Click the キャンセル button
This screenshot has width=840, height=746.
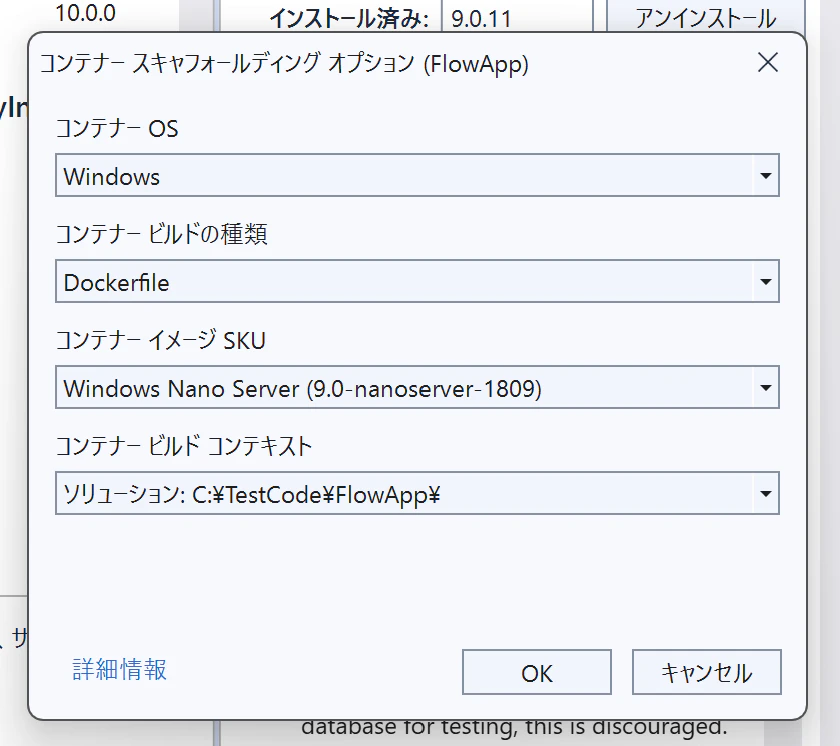[707, 673]
